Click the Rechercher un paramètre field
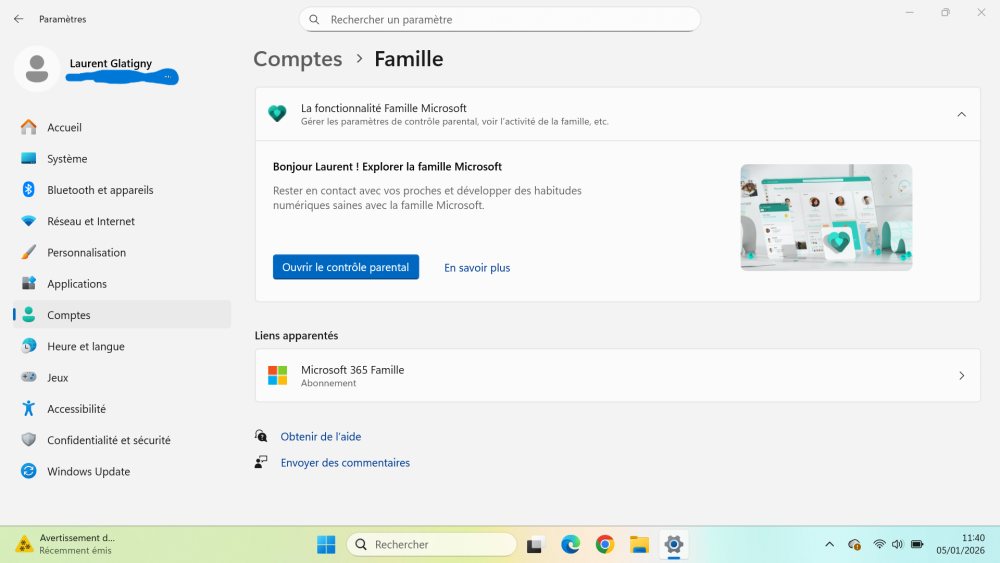Image resolution: width=1000 pixels, height=563 pixels. (x=500, y=19)
